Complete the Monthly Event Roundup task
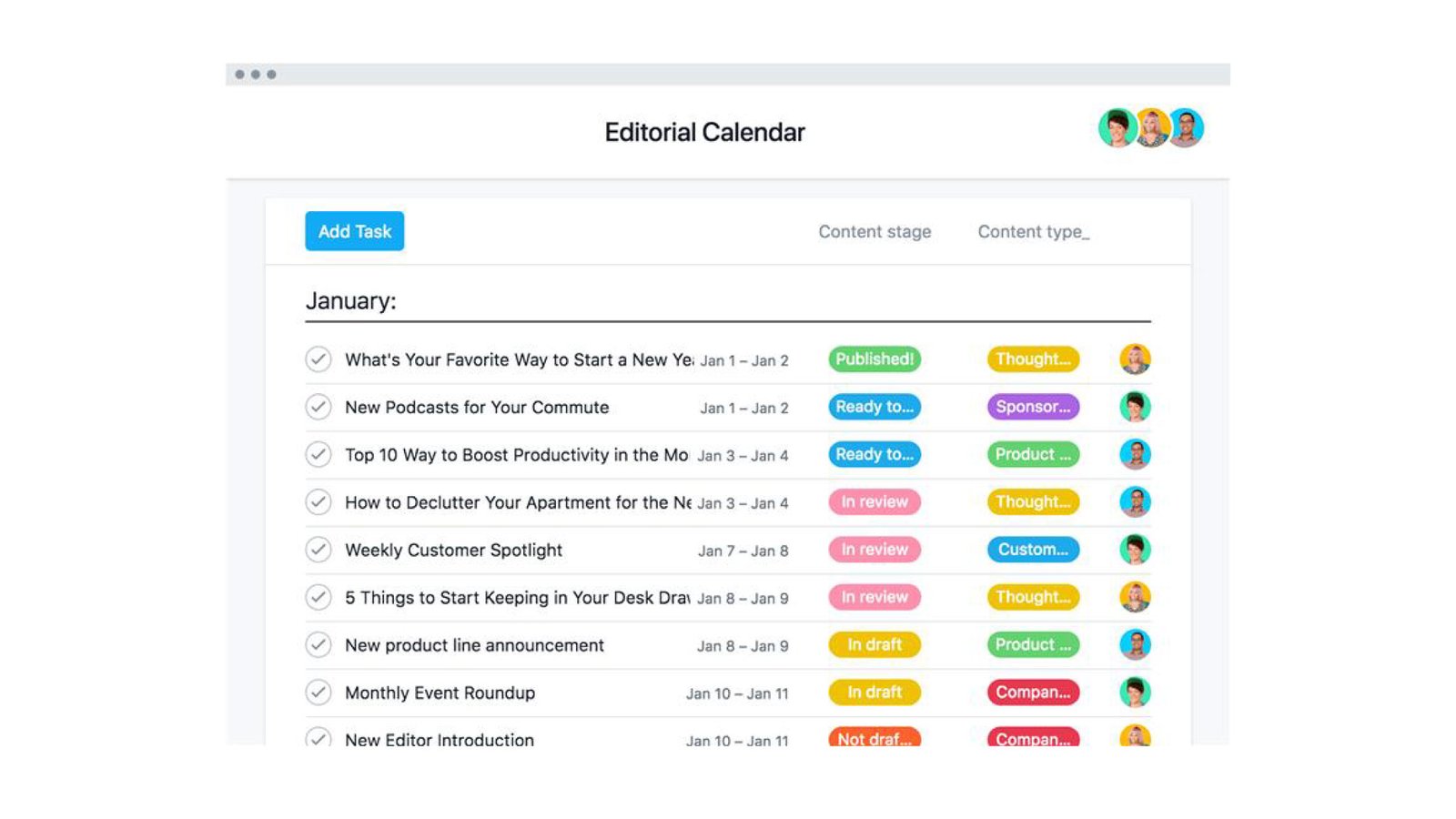 click(318, 693)
